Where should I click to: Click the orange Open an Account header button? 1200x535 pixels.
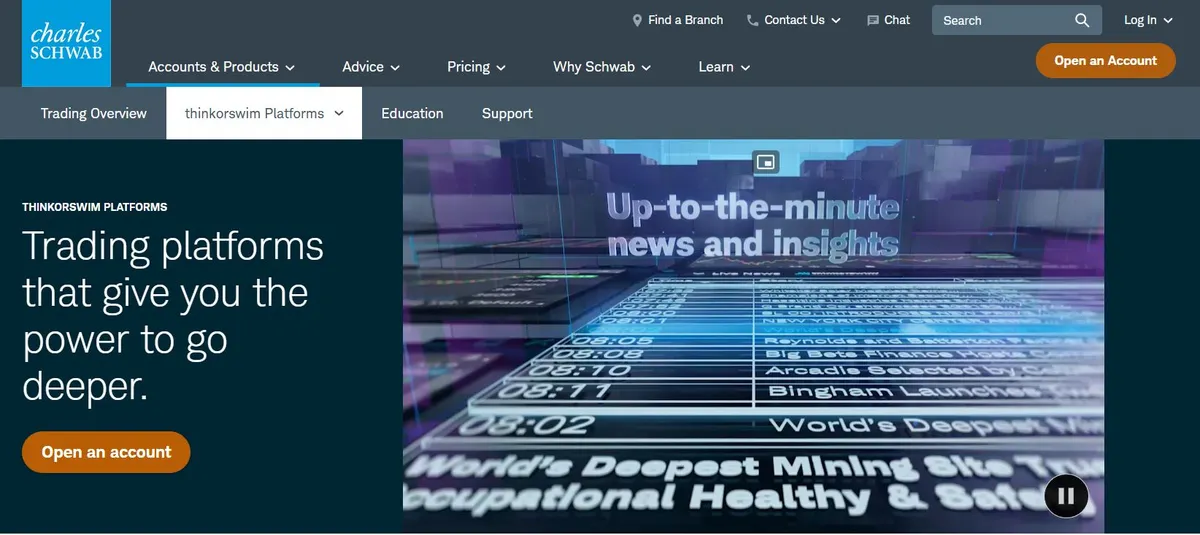(x=1105, y=61)
